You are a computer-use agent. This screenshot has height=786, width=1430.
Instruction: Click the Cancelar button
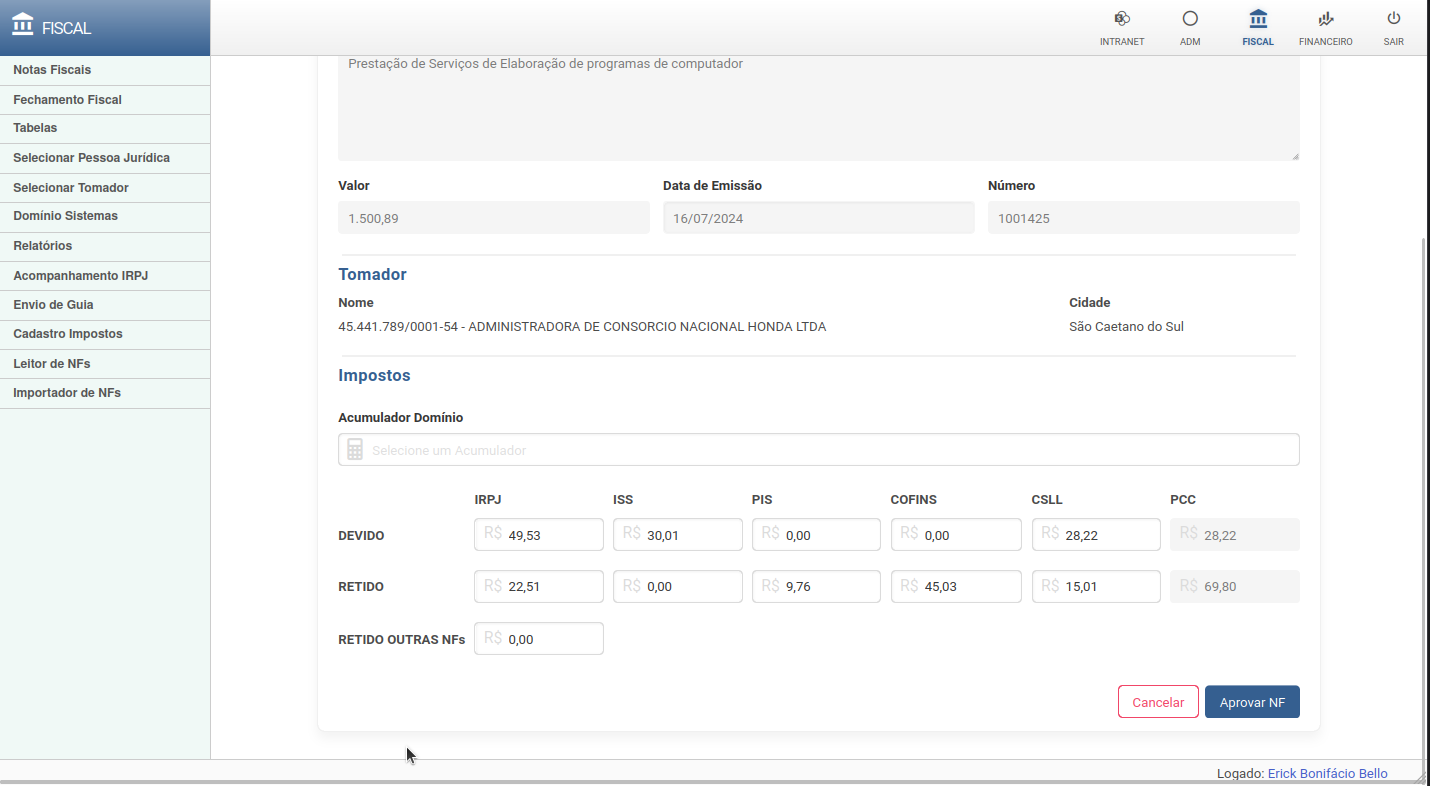[1158, 702]
